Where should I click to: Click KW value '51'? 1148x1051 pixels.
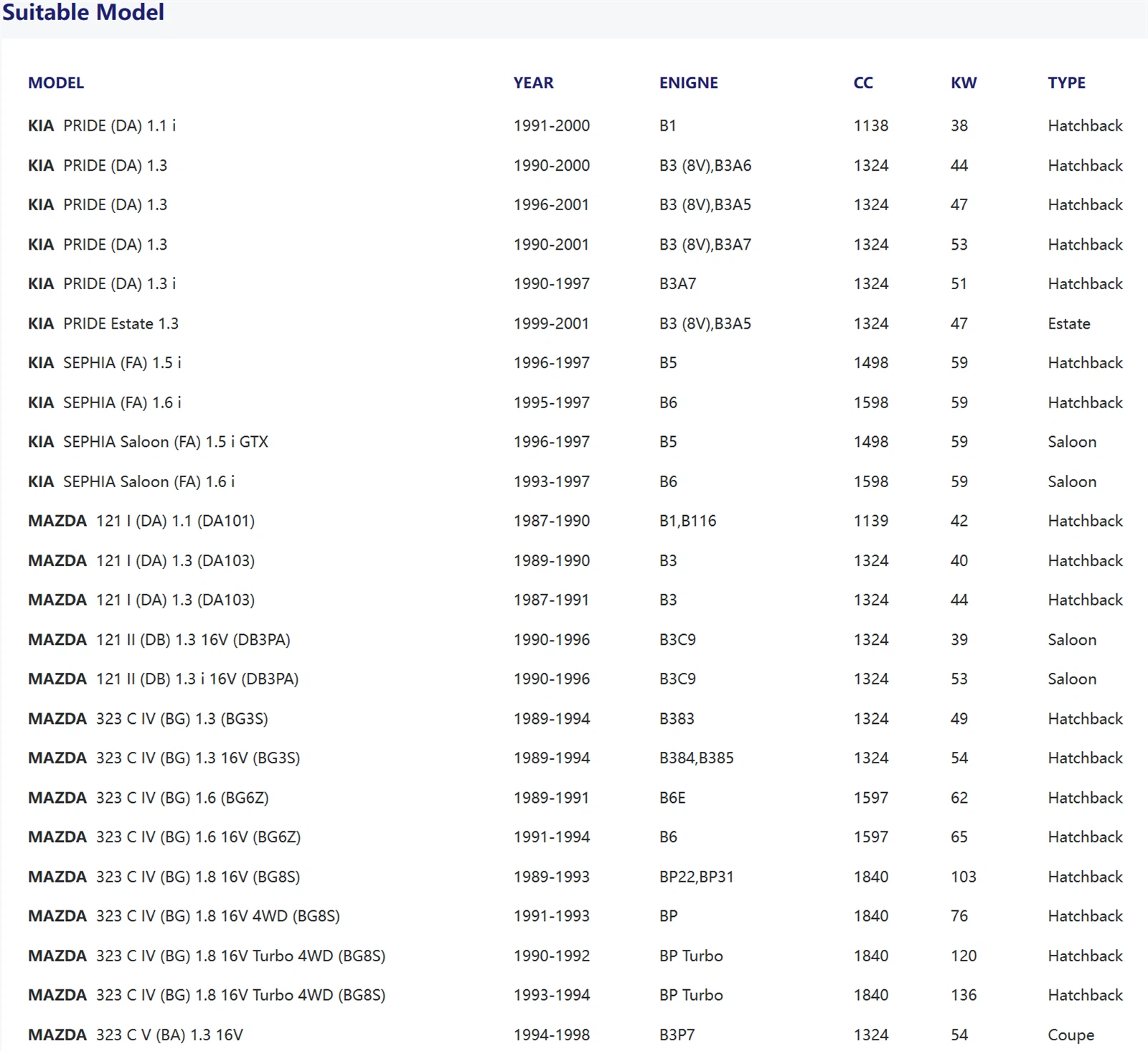(x=959, y=283)
